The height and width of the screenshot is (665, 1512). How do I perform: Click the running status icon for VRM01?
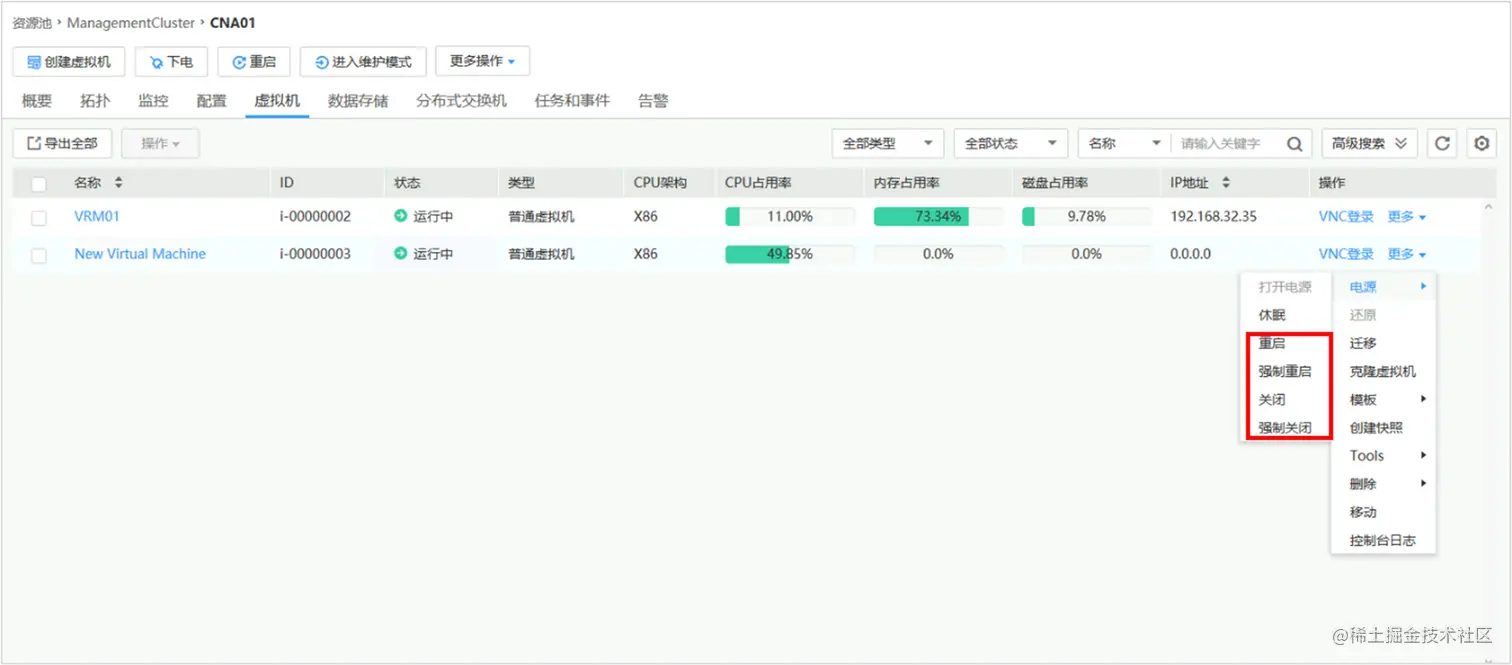click(x=401, y=216)
